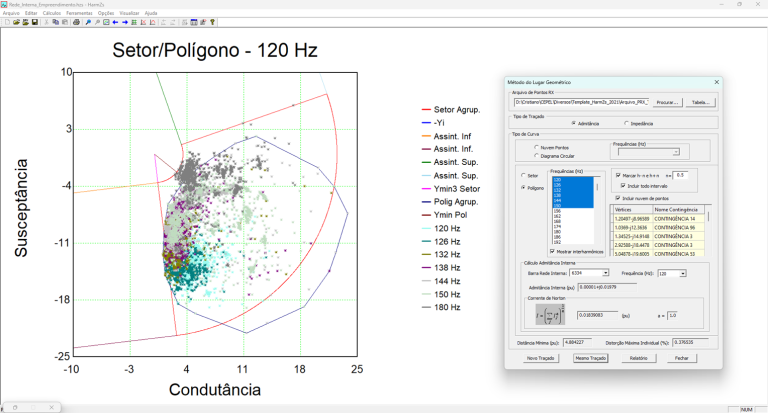Open the Cálculos menu
This screenshot has width=768, height=413.
pos(52,12)
